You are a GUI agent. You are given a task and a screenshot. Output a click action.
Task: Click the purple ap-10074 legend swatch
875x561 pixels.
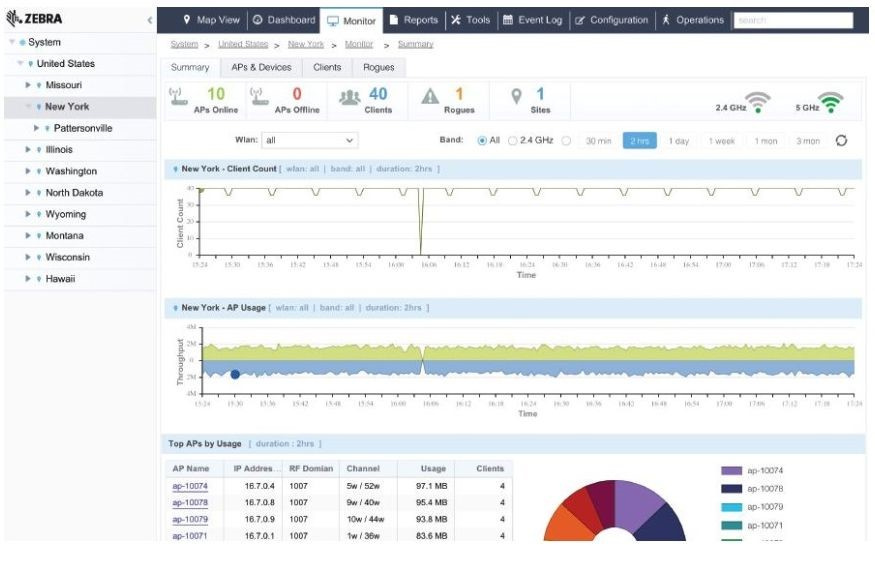tap(732, 471)
